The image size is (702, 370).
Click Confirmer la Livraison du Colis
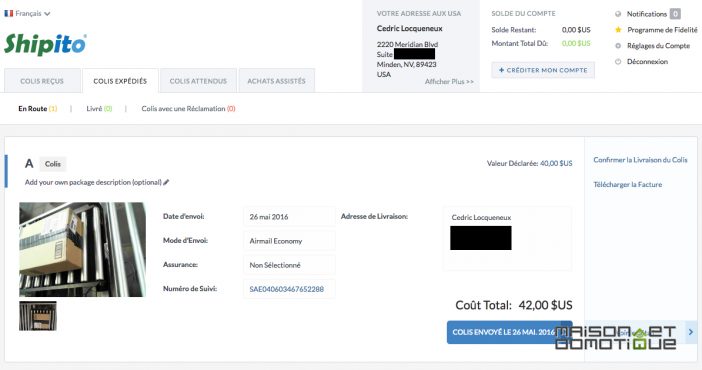[x=640, y=159]
